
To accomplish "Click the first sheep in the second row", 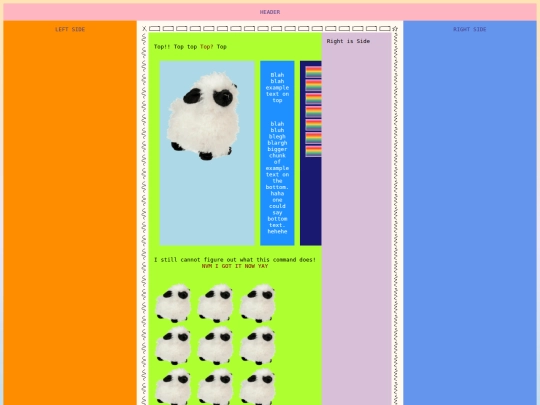I will click(173, 345).
